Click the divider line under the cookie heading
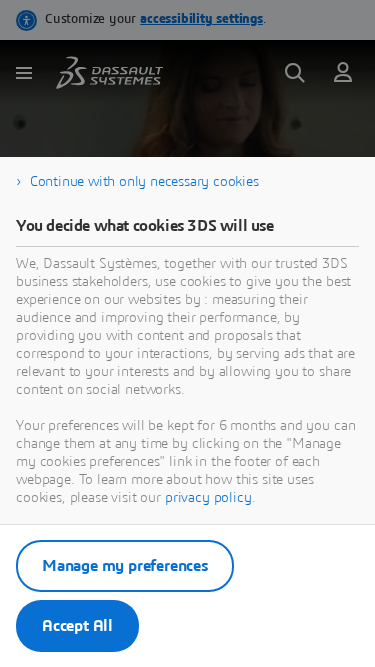The height and width of the screenshot is (667, 375). coord(188,246)
